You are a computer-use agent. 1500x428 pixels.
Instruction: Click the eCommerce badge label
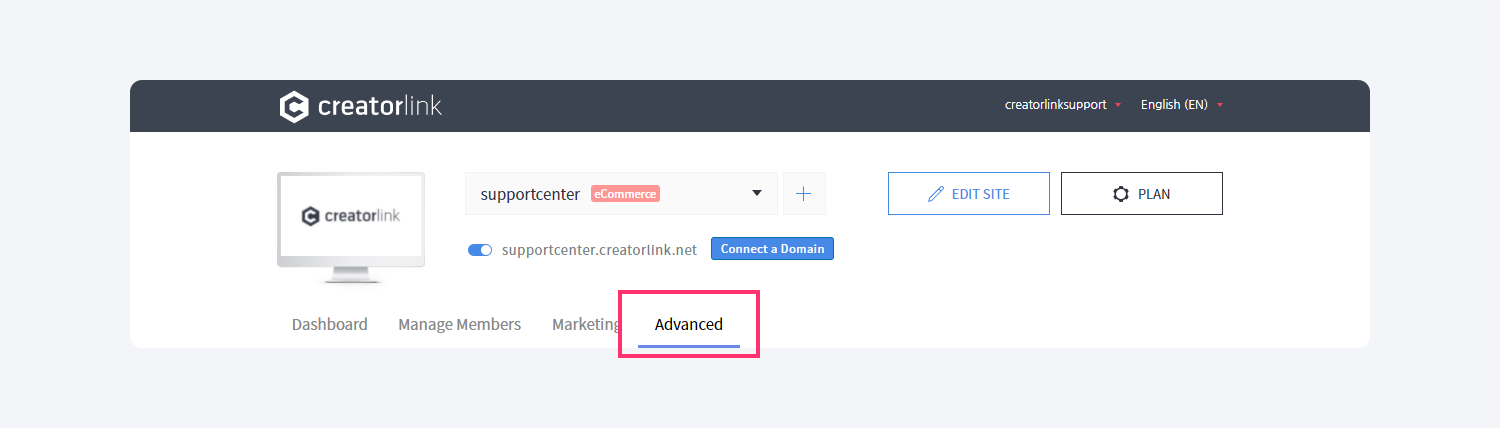[625, 194]
